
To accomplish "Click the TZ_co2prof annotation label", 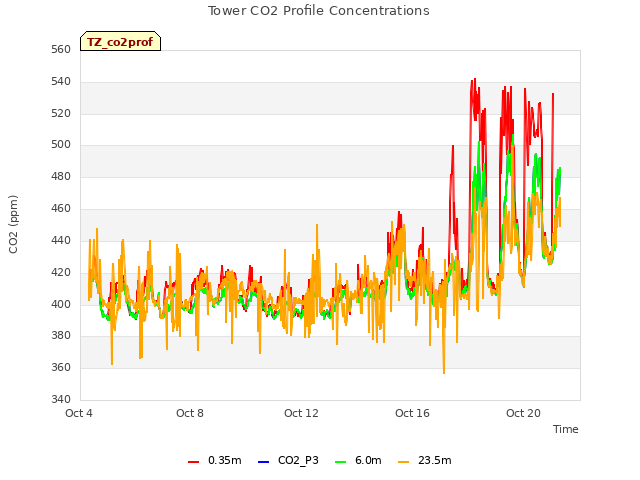I will (120, 42).
